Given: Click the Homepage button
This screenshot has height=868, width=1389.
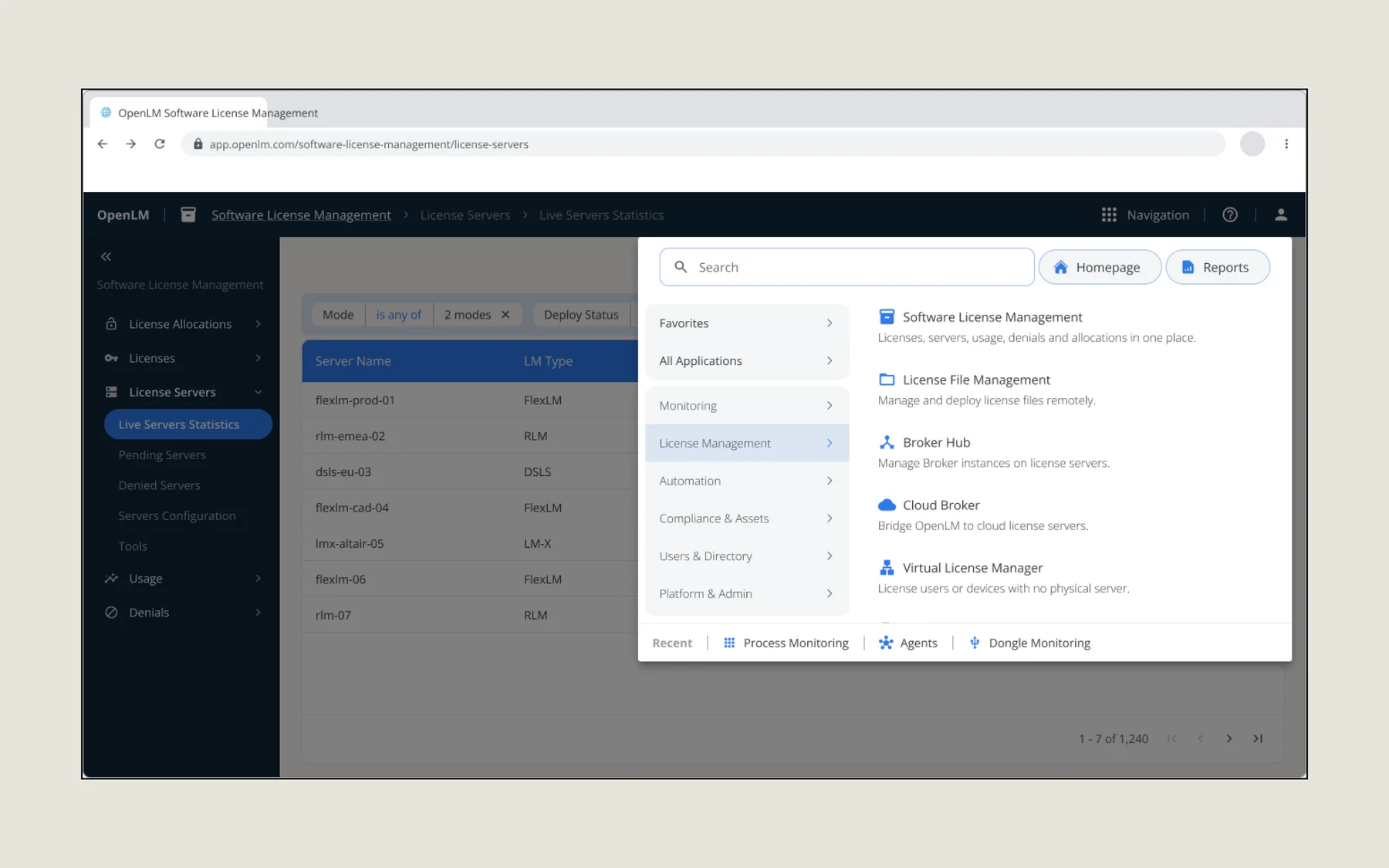Looking at the screenshot, I should (1100, 267).
